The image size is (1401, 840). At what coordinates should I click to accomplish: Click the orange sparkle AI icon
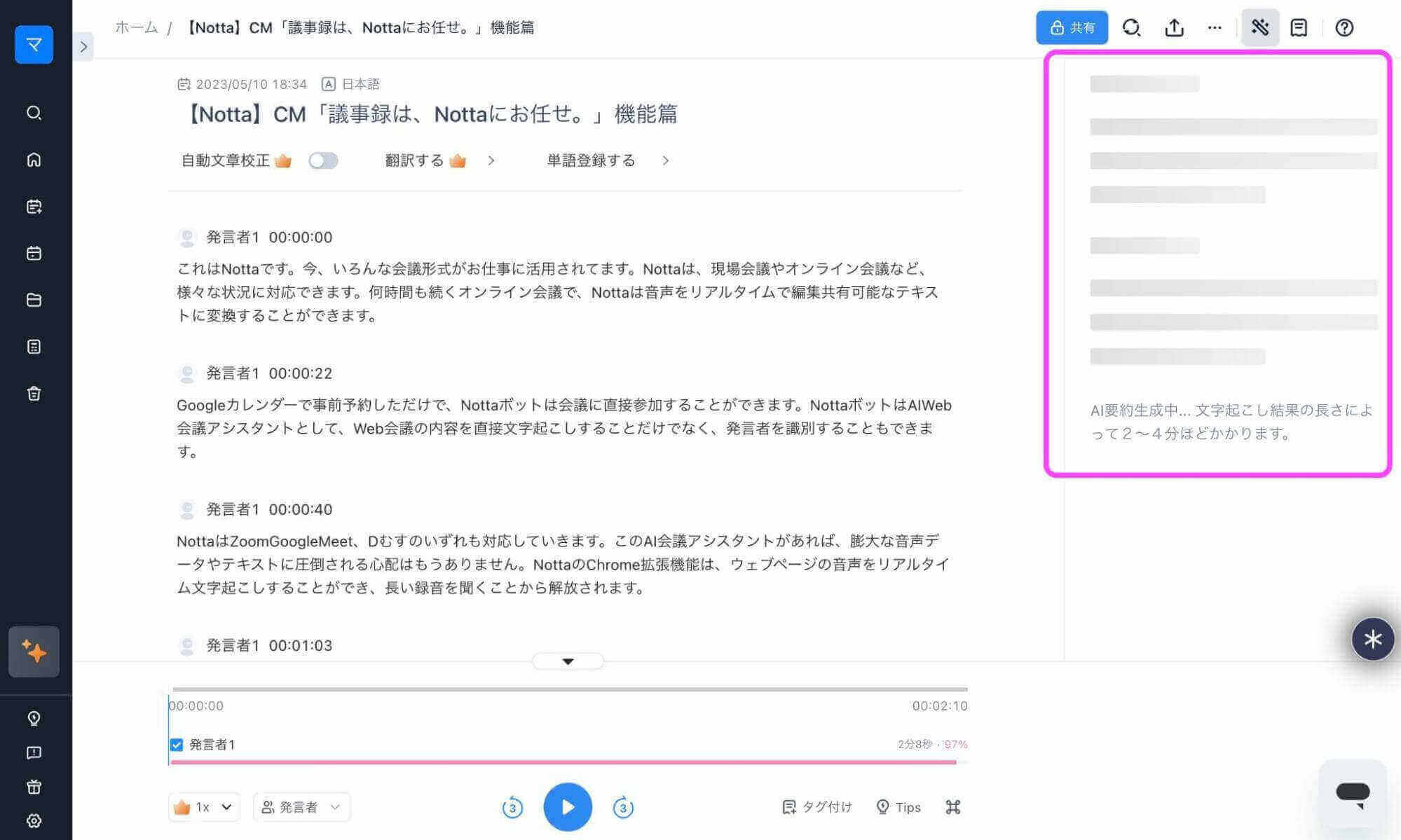34,652
